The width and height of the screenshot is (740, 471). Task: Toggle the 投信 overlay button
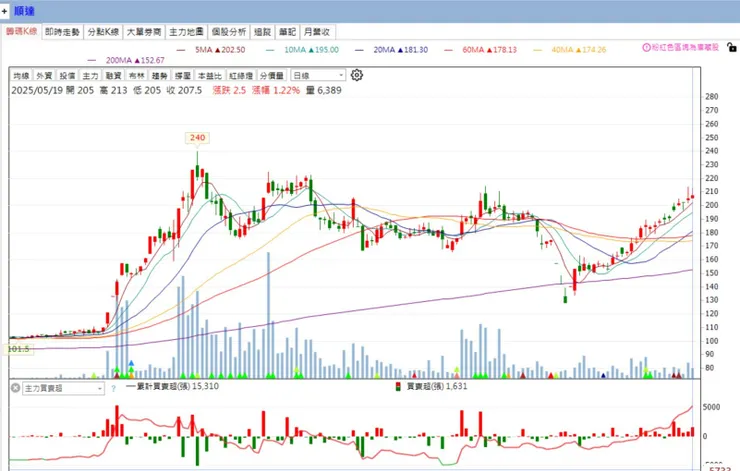(67, 76)
